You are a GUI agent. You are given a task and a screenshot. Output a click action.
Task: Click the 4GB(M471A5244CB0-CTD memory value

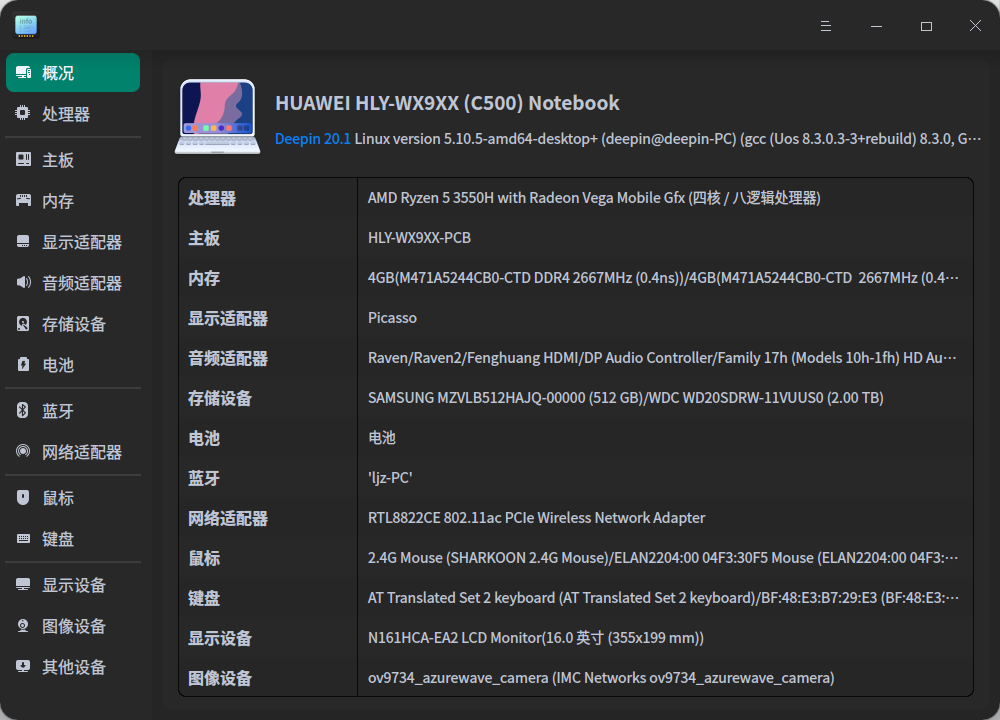point(663,278)
